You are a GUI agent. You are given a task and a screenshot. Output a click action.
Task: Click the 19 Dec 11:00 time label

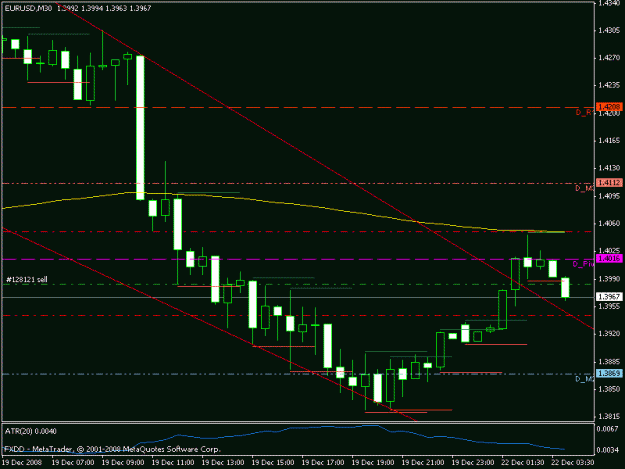(x=173, y=463)
